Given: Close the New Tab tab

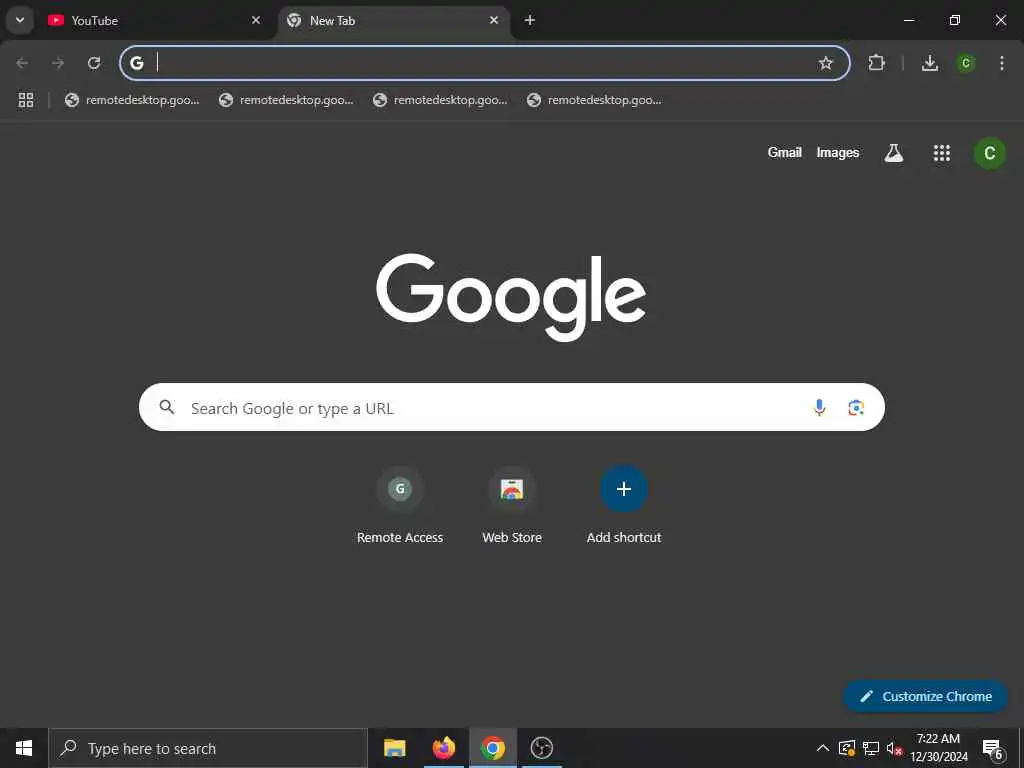Looking at the screenshot, I should point(494,20).
